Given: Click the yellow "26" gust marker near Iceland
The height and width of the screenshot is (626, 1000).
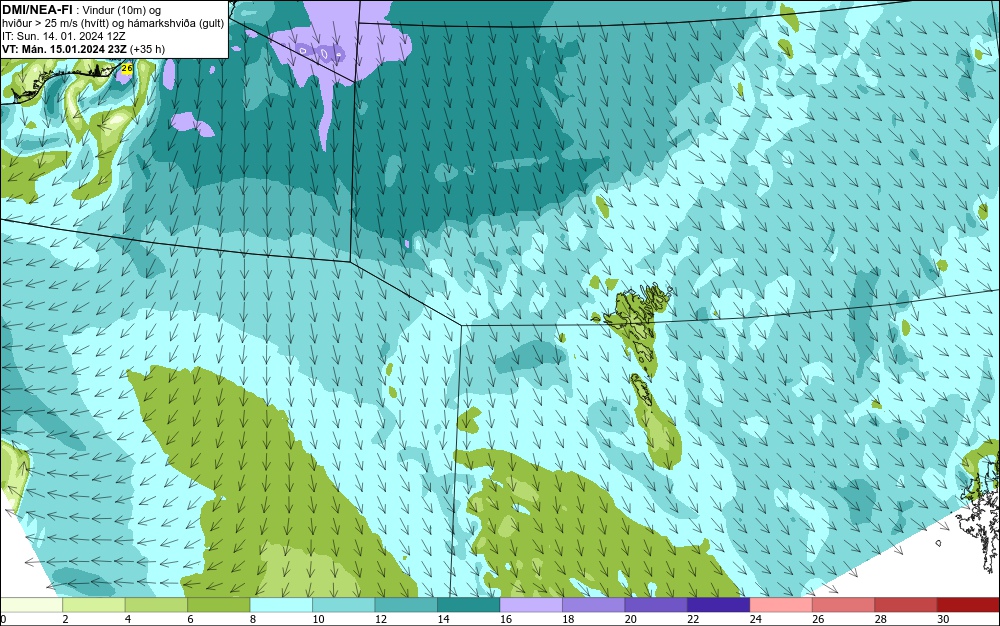Looking at the screenshot, I should tap(126, 68).
